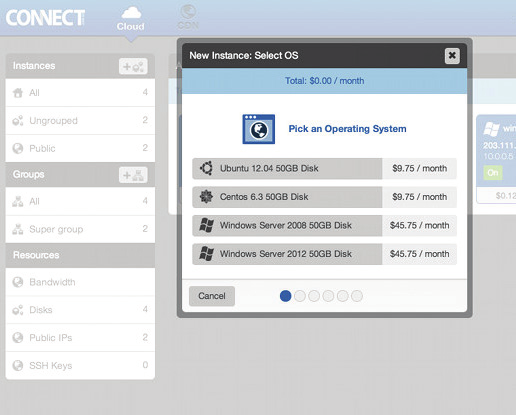This screenshot has height=415, width=516.
Task: Open Ungrouped instances list
Action: point(80,121)
